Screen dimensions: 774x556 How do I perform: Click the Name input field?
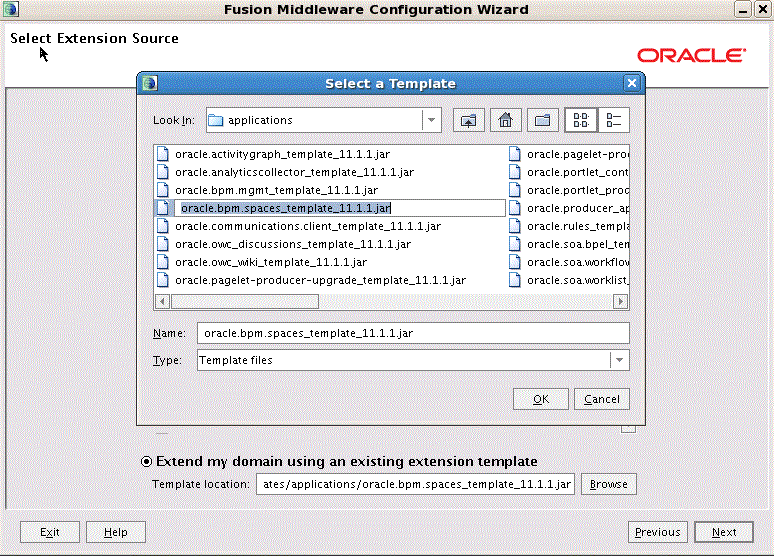coord(413,333)
